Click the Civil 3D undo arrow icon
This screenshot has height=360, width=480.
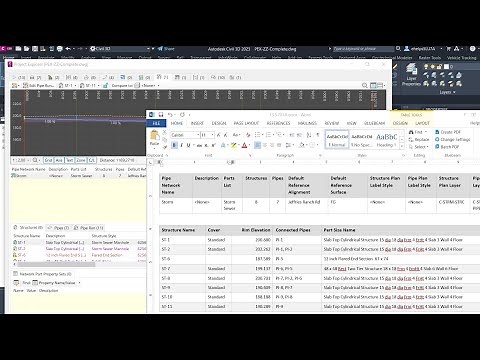(68, 49)
